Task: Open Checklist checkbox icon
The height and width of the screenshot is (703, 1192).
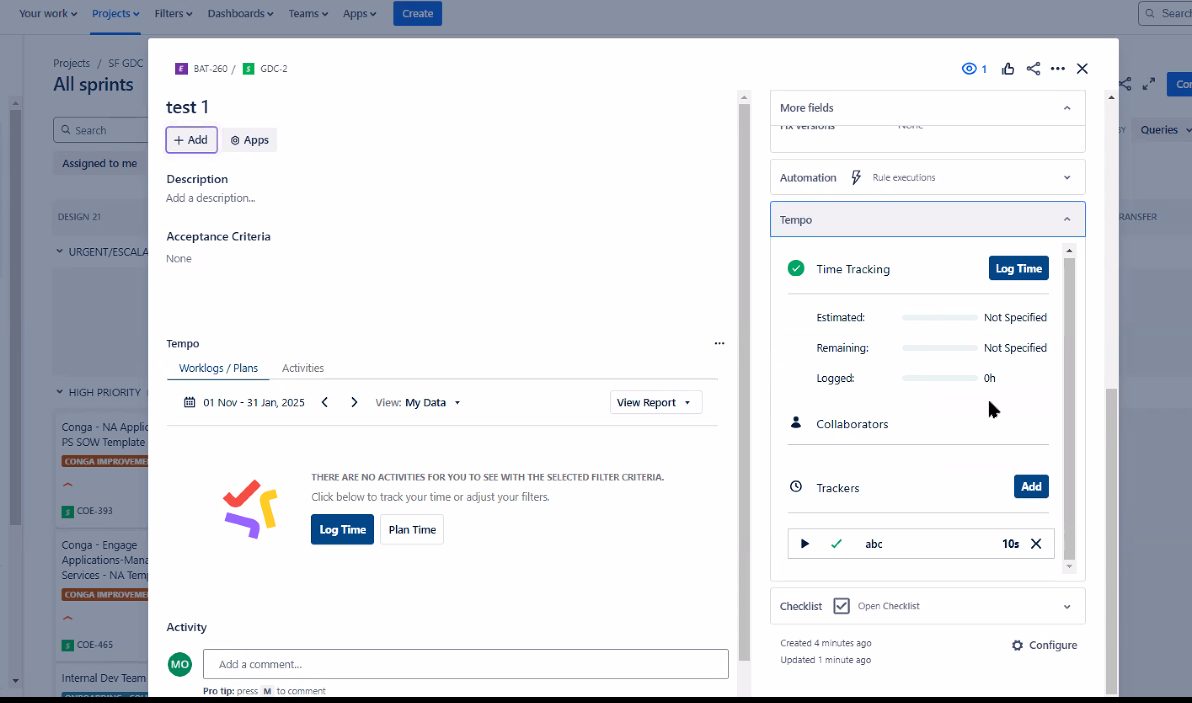Action: [x=841, y=606]
